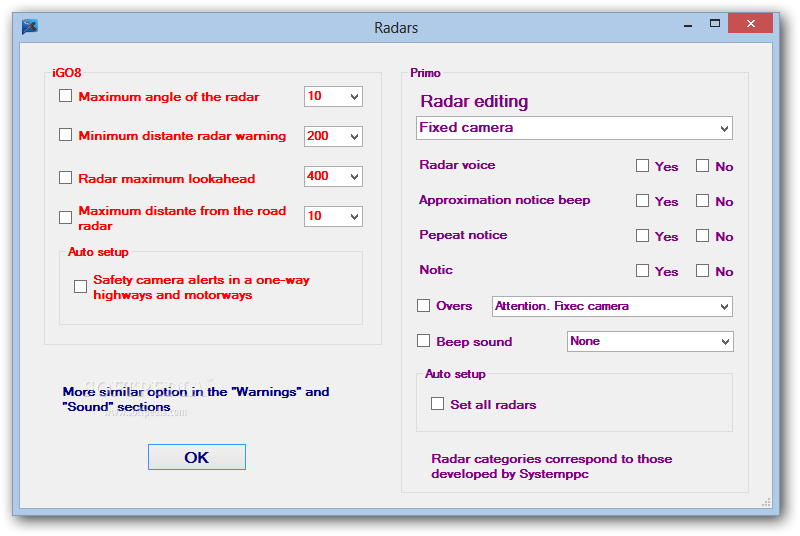The height and width of the screenshot is (536, 800).
Task: Minimize the Radars window
Action: (688, 24)
